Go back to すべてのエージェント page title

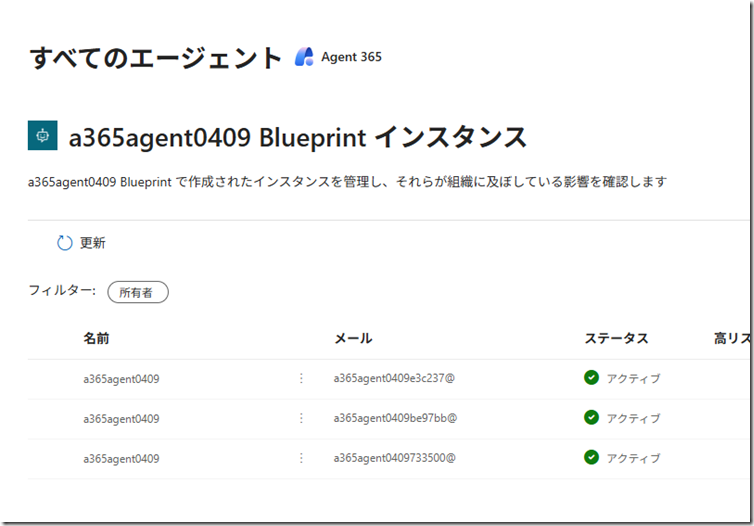pos(157,58)
